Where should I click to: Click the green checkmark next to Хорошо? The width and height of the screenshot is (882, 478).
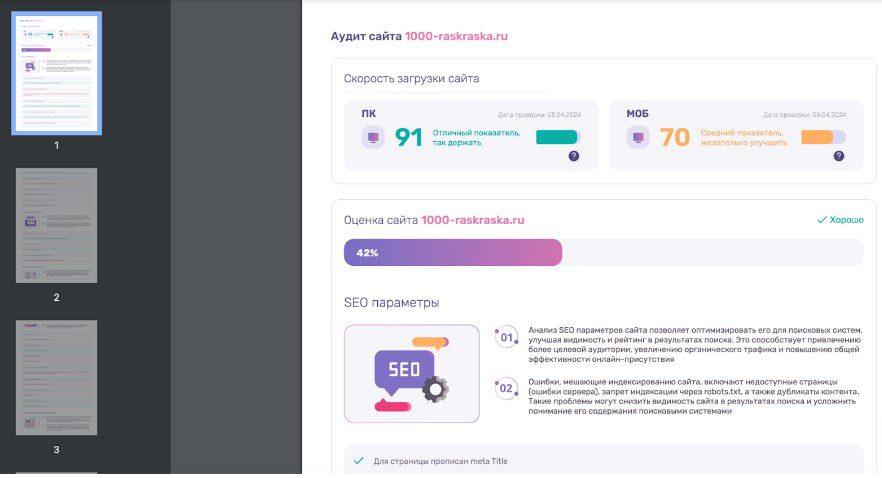coord(822,220)
